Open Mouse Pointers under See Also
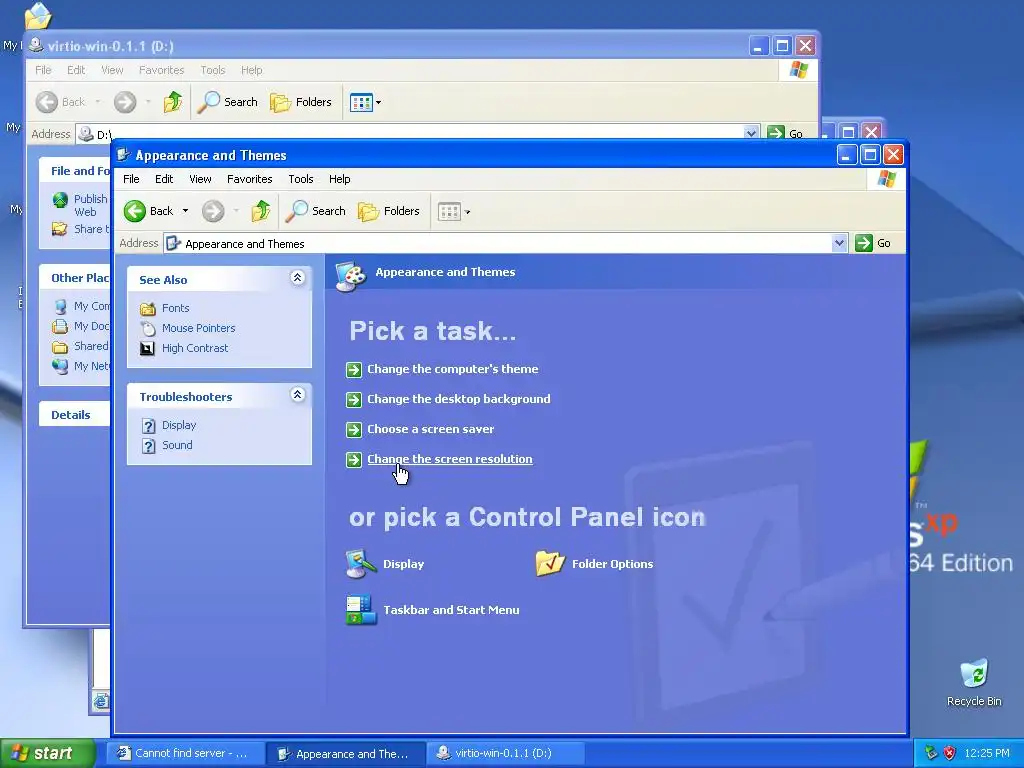Viewport: 1024px width, 768px height. (187, 328)
